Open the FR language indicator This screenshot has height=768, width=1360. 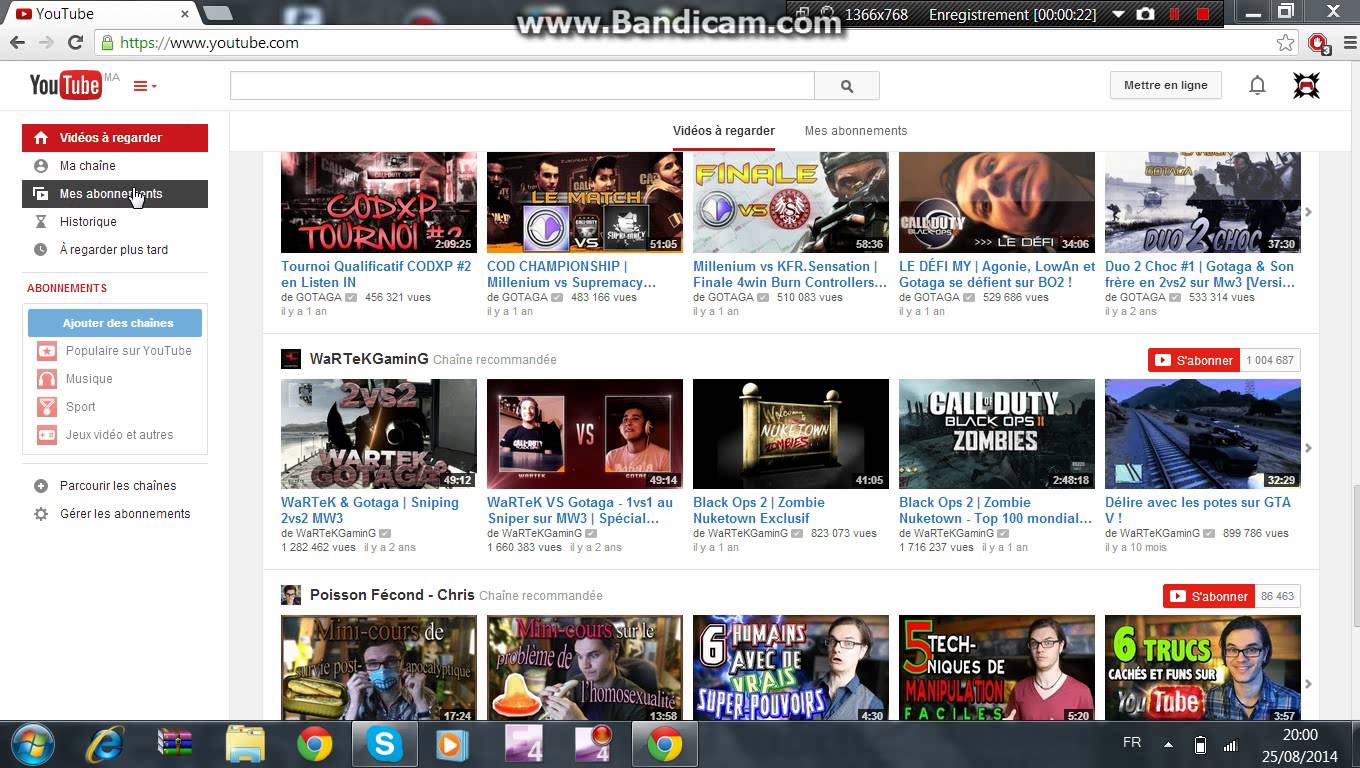(1132, 743)
